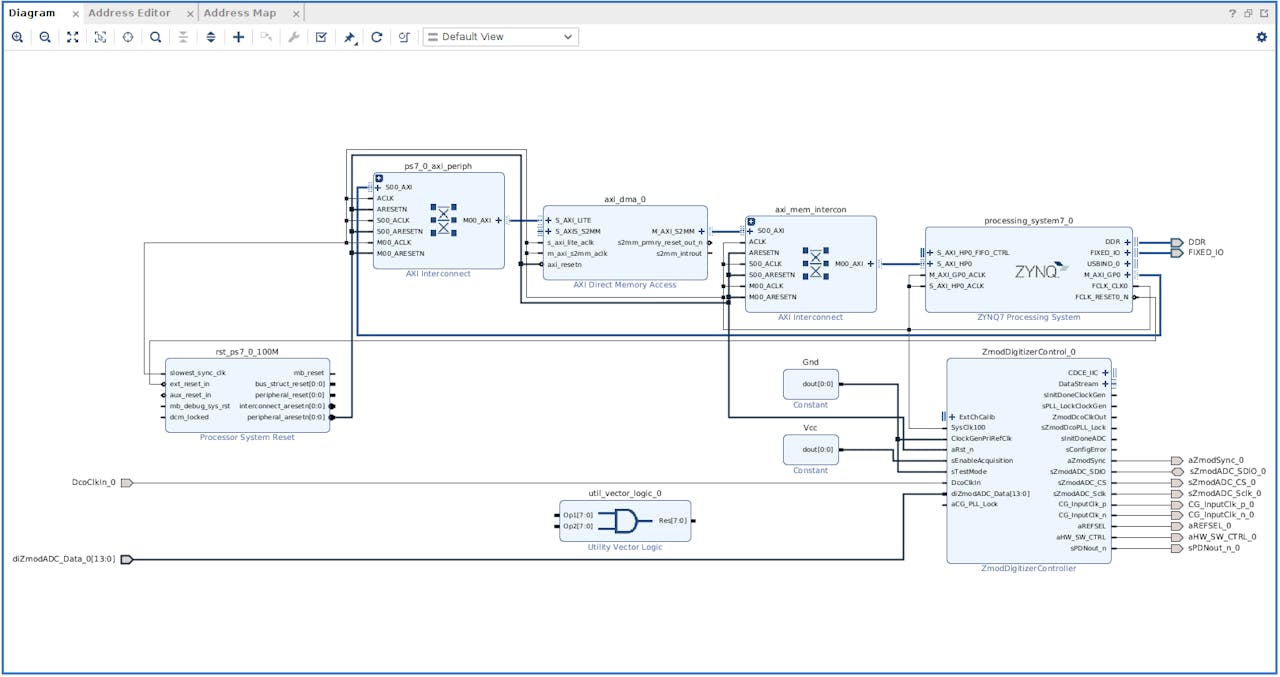Image resolution: width=1280 pixels, height=677 pixels.
Task: Click FCLK_CLK0 pin on processing_system7_0
Action: 1110,286
